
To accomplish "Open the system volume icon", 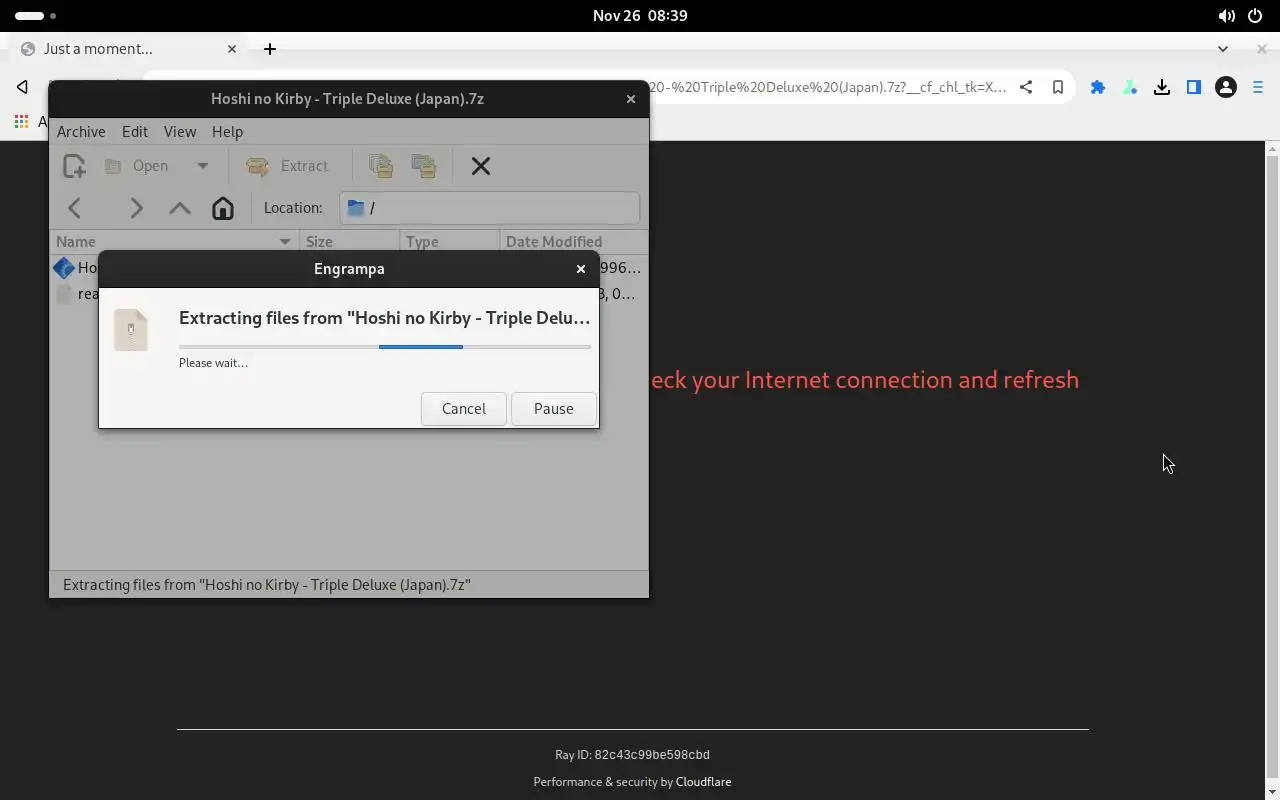I will tap(1226, 15).
